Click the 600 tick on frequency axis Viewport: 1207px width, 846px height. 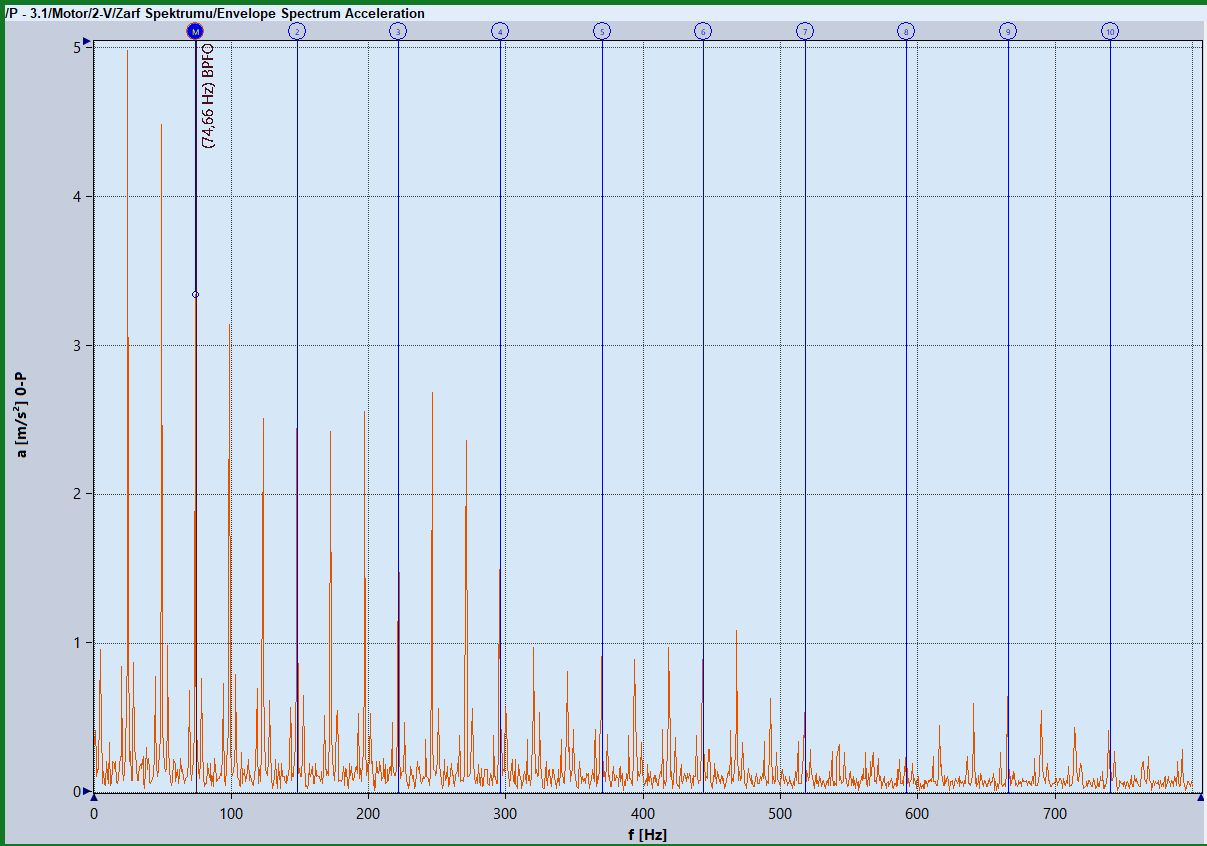(918, 814)
